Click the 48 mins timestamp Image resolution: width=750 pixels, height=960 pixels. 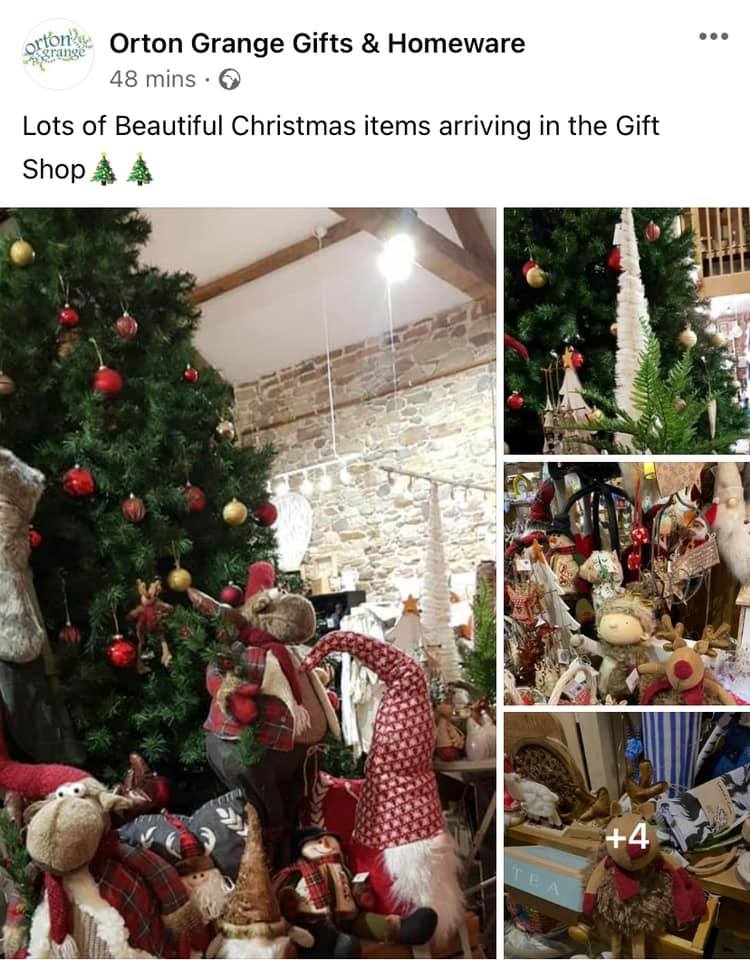pyautogui.click(x=152, y=79)
